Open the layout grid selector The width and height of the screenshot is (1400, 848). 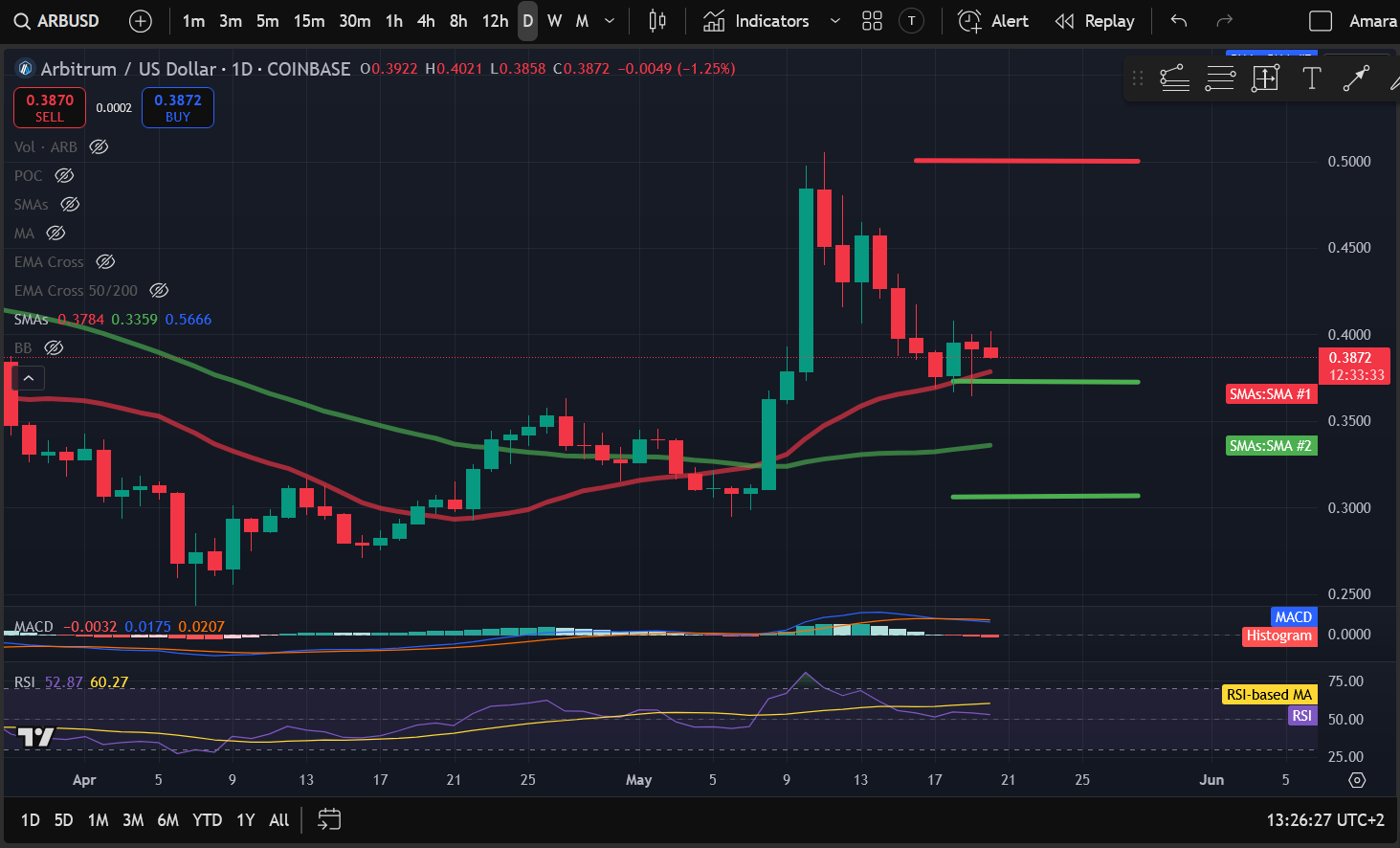tap(872, 21)
